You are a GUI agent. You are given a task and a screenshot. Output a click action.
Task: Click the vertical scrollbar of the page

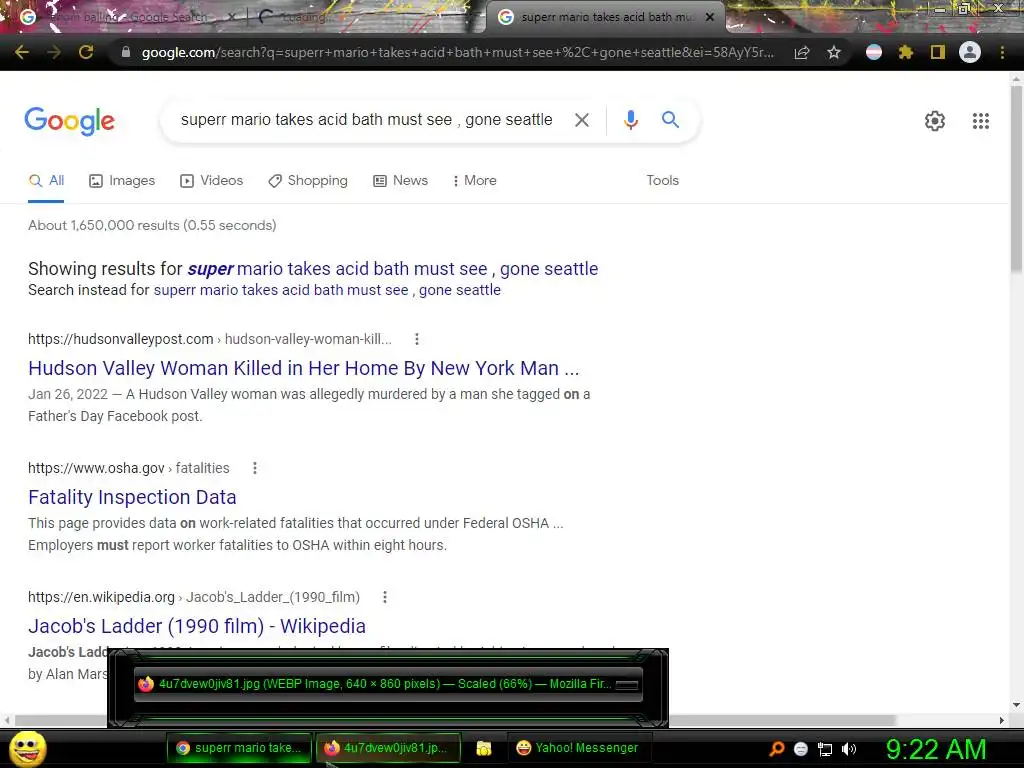1016,180
